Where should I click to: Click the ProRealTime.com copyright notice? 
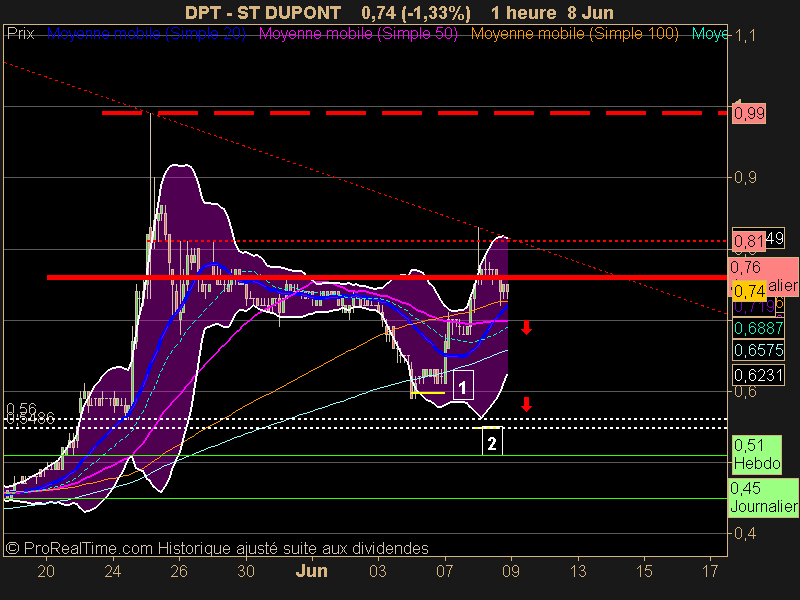coord(217,548)
